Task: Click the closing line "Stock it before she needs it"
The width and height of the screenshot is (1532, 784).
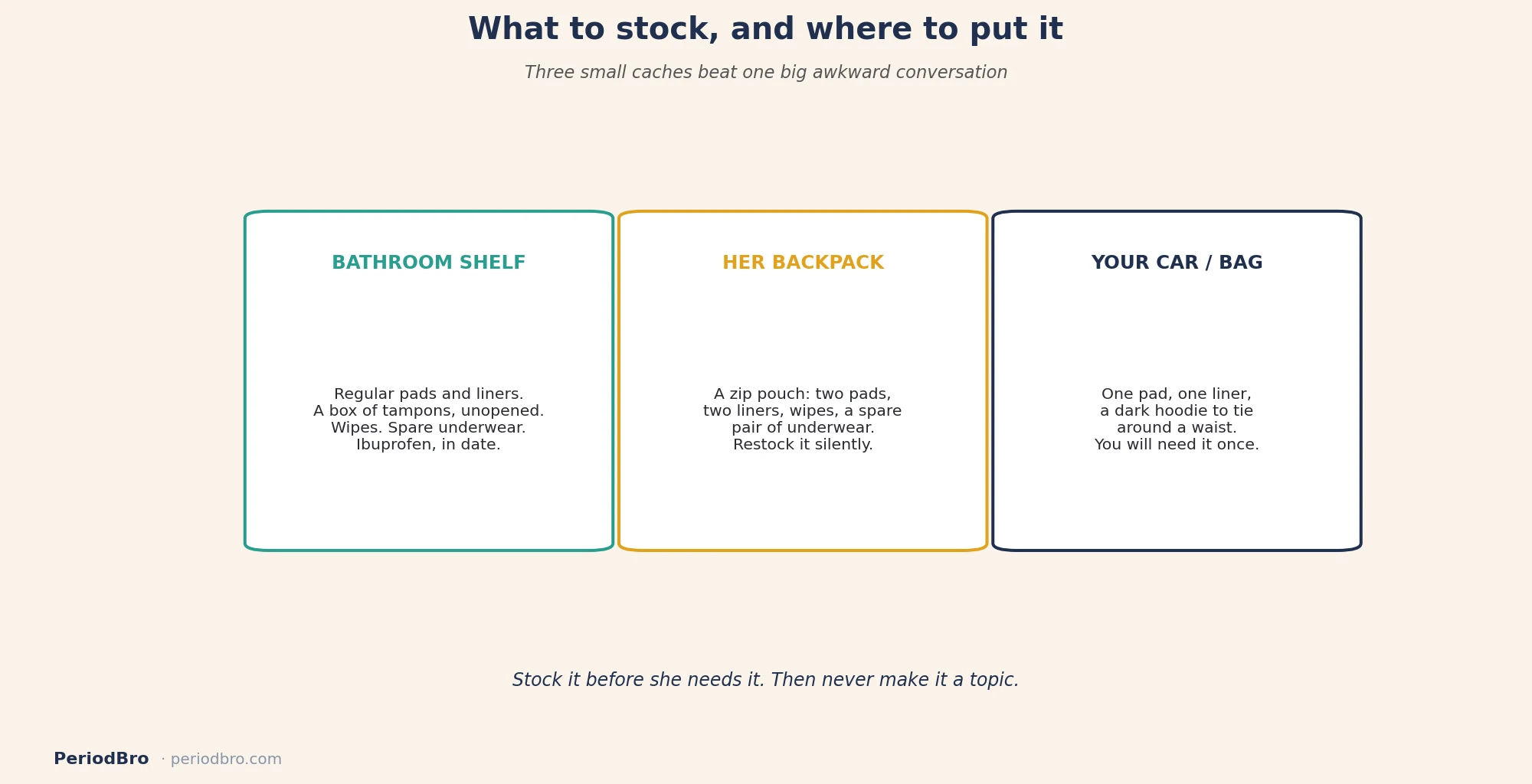Action: pos(766,680)
